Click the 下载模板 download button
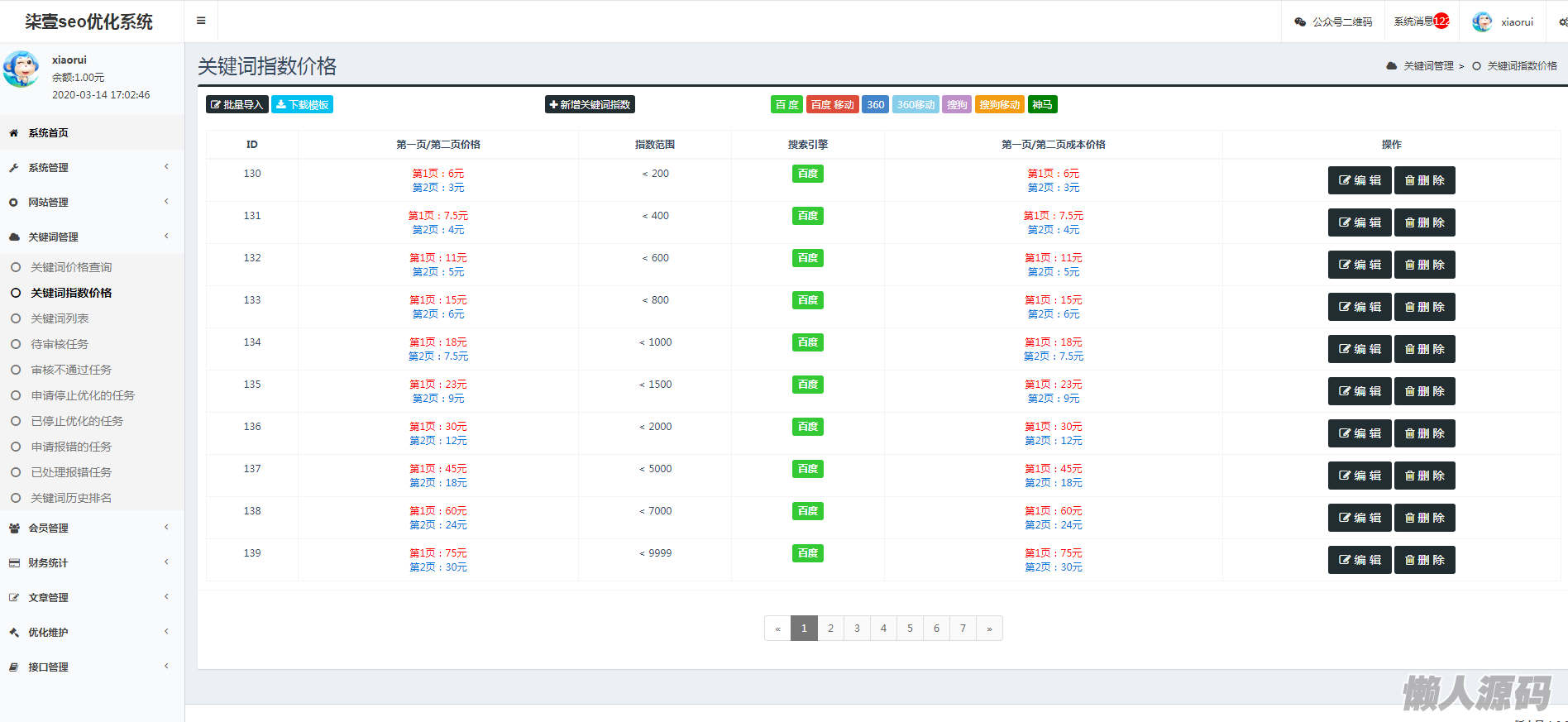 302,105
